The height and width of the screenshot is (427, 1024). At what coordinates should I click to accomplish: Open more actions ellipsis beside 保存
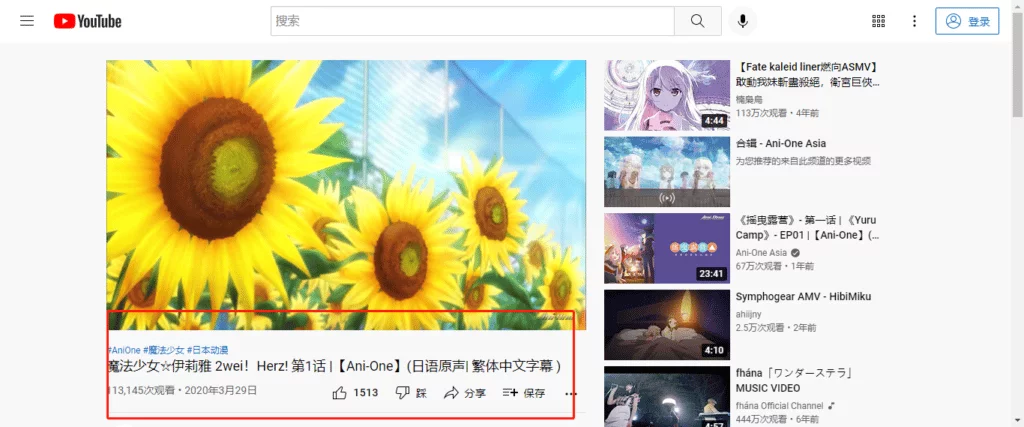click(x=571, y=393)
